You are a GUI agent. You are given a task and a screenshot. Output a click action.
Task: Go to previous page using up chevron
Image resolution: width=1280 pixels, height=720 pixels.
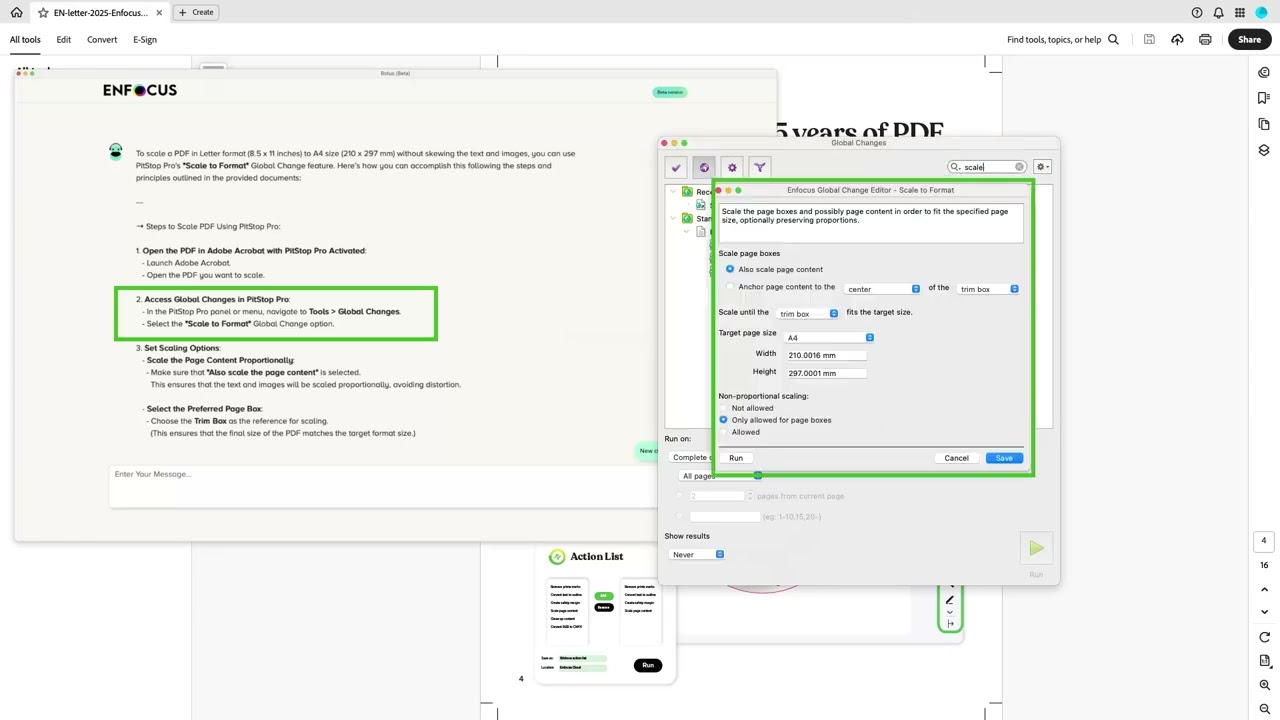pyautogui.click(x=1264, y=590)
